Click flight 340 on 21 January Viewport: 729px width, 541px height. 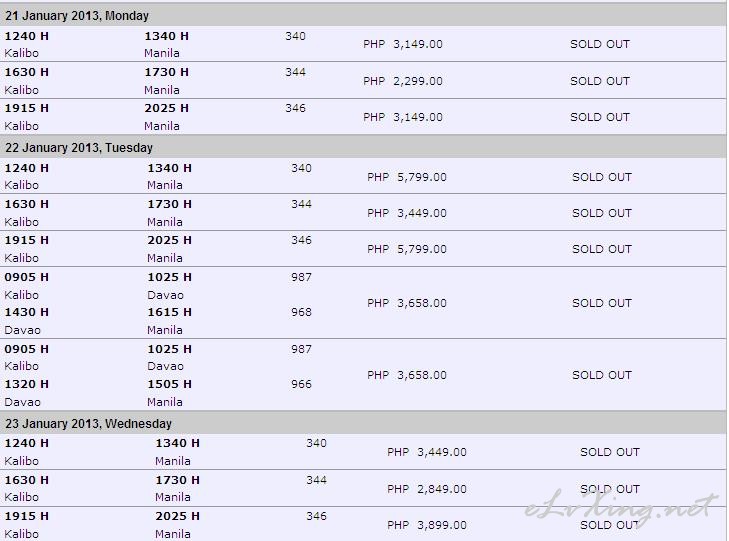pos(295,36)
